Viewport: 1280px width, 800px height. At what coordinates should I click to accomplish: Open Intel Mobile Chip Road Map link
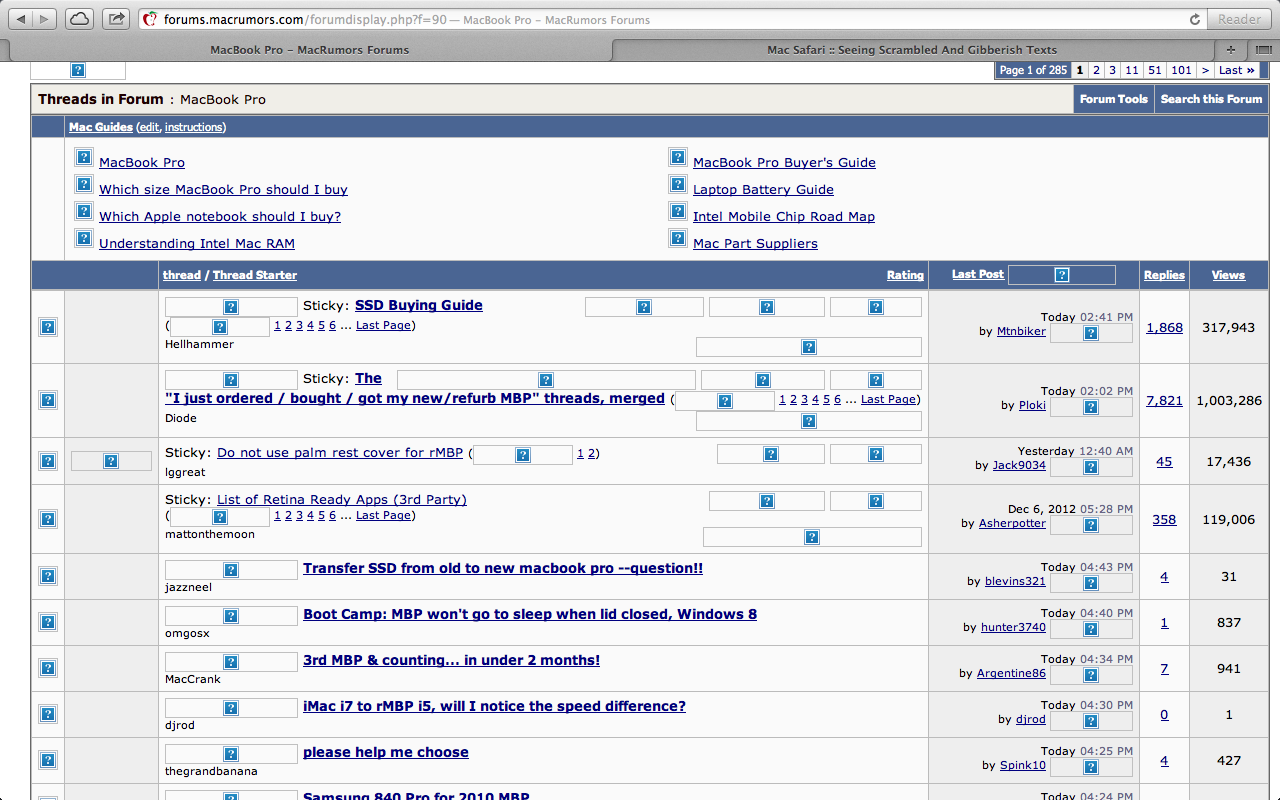coord(784,216)
